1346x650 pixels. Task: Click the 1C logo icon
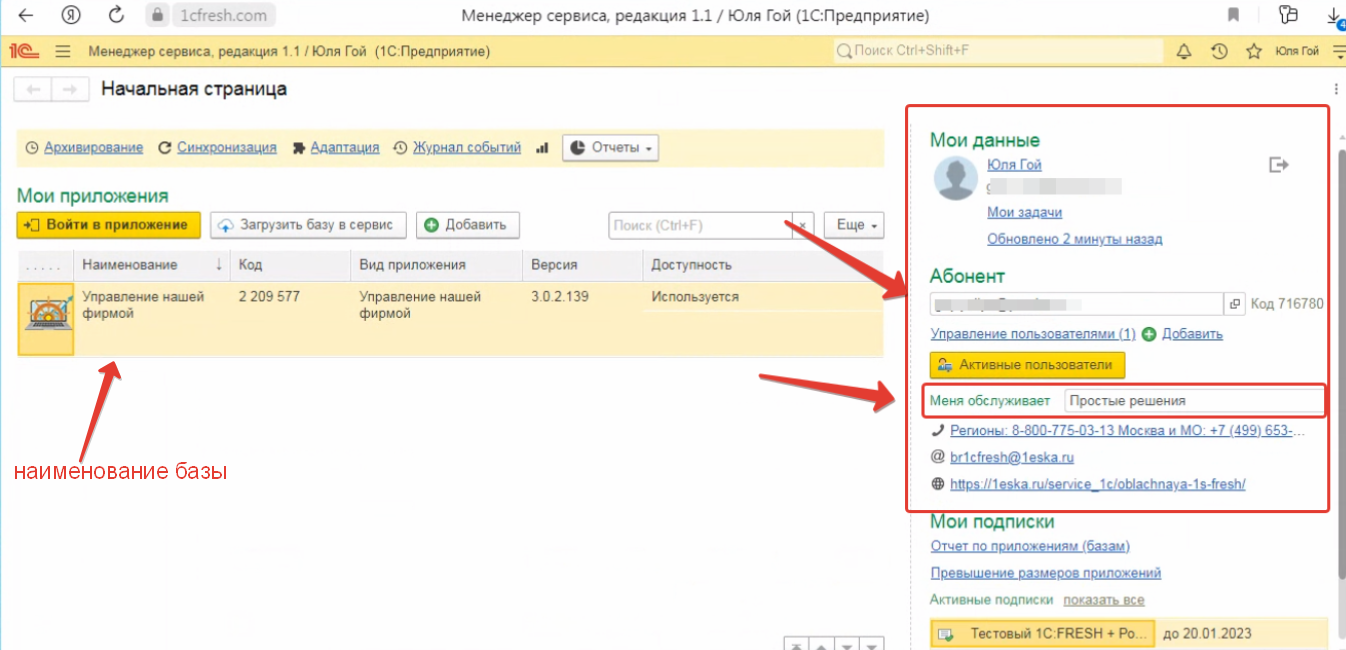(x=22, y=51)
